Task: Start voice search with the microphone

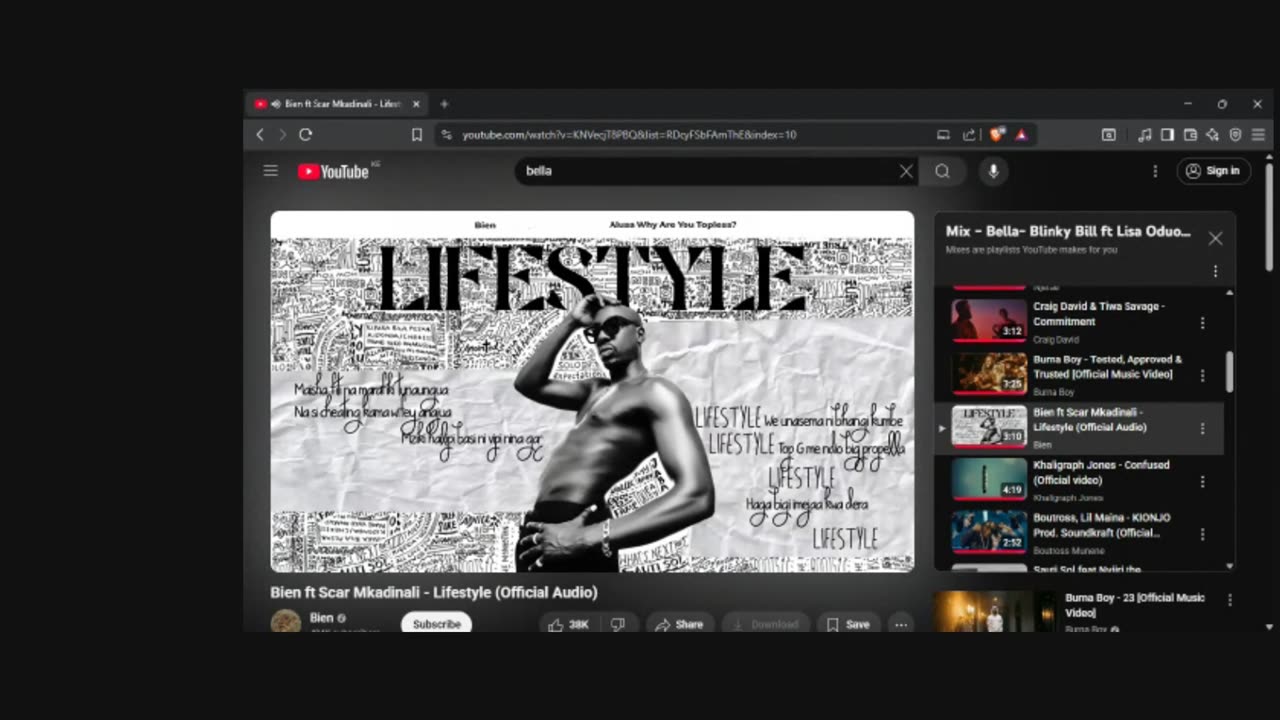Action: (x=993, y=171)
